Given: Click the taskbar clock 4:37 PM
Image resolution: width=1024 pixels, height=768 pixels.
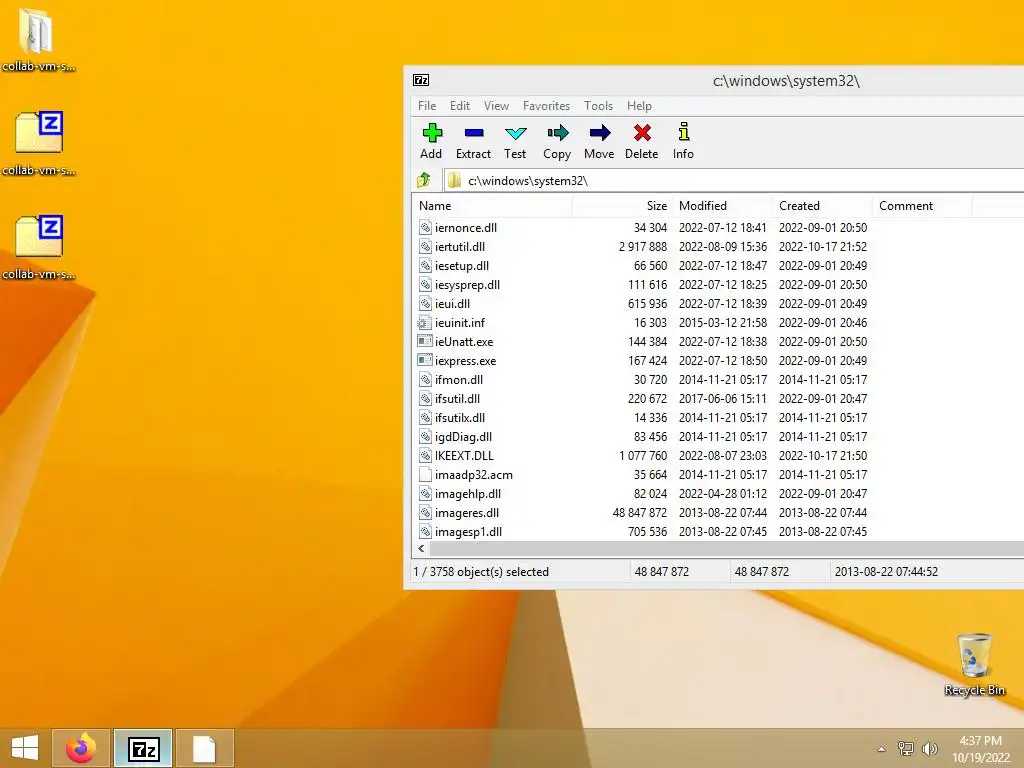Looking at the screenshot, I should [x=980, y=741].
